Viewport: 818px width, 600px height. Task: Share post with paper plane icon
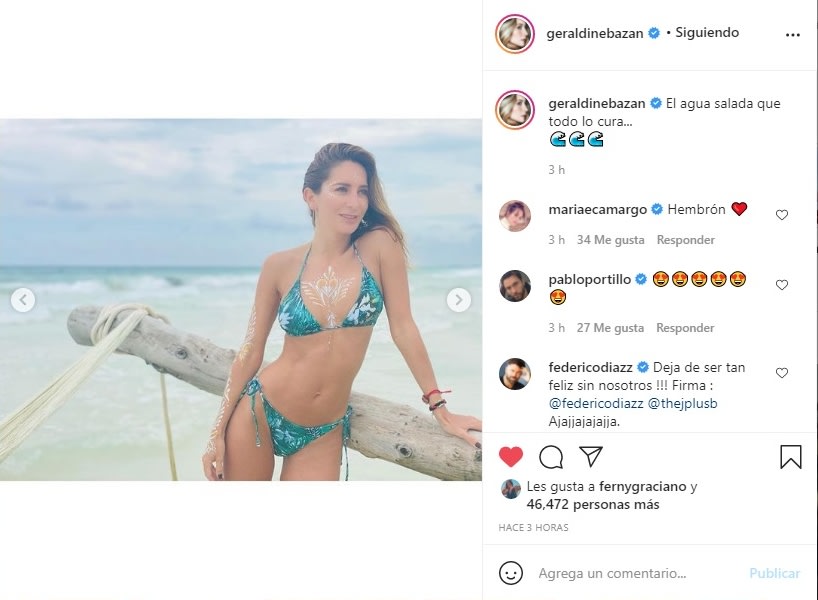point(591,457)
